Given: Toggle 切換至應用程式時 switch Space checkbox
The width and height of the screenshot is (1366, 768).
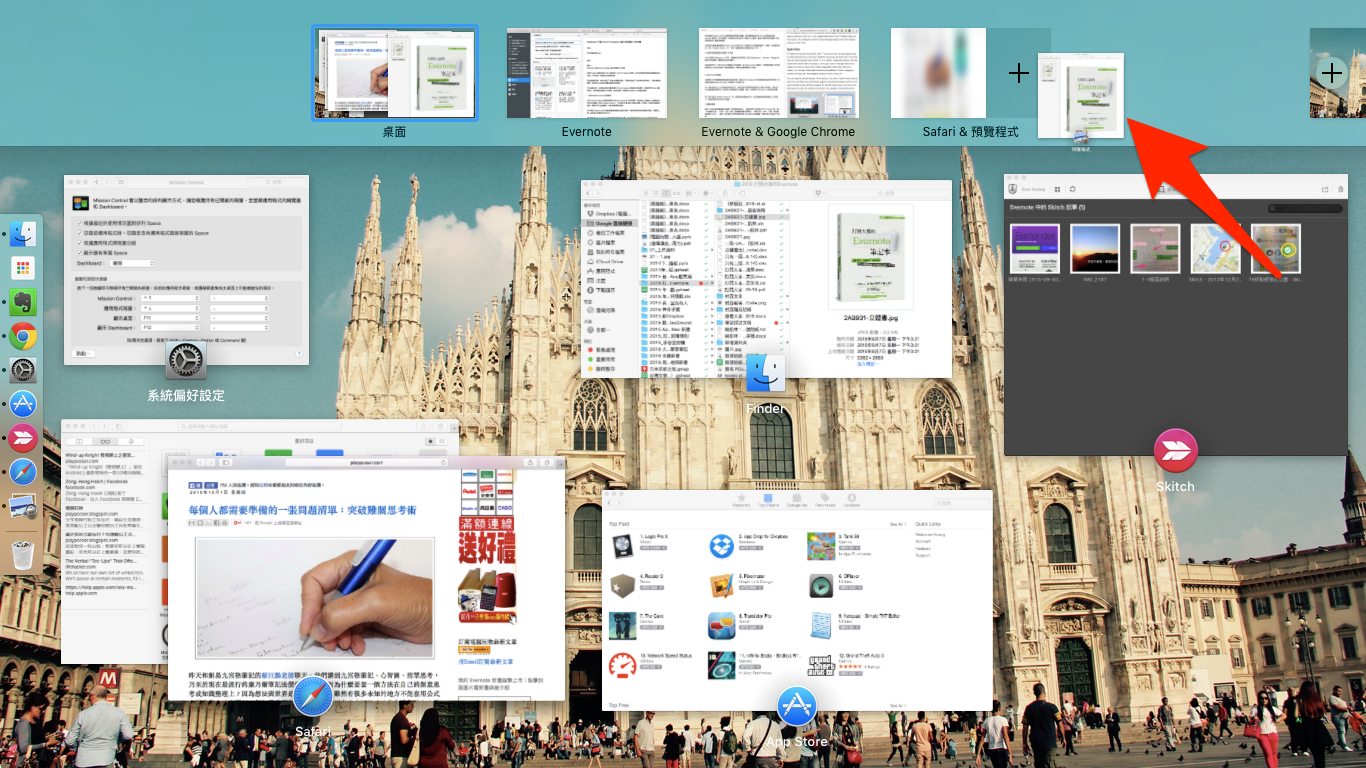Looking at the screenshot, I should [79, 231].
